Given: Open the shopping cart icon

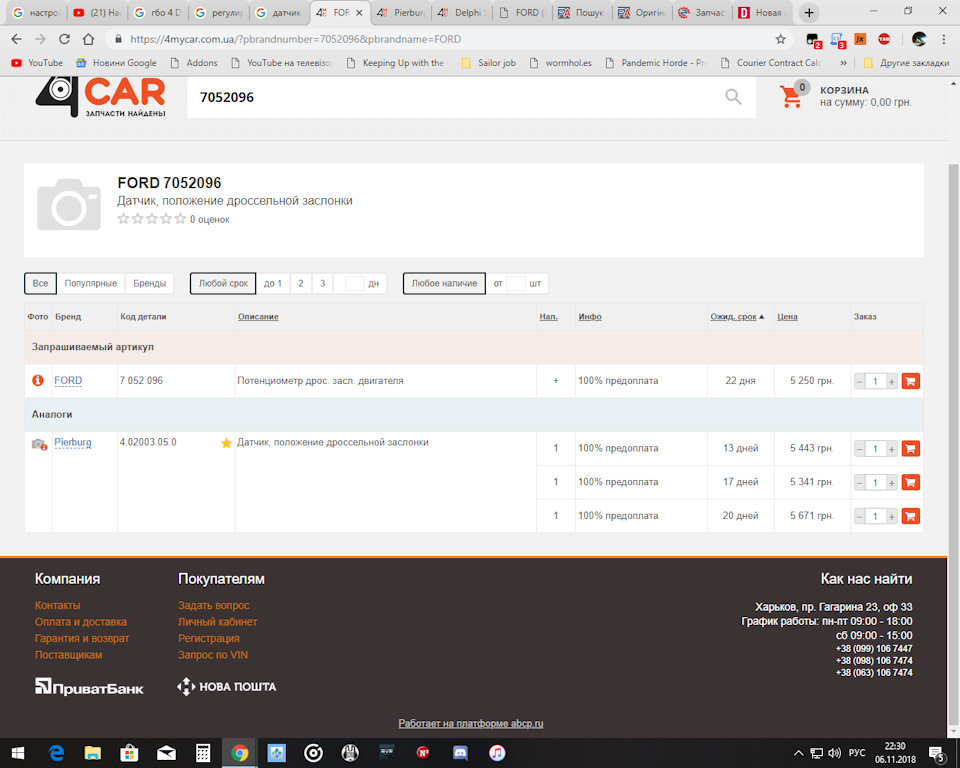Looking at the screenshot, I should pos(791,97).
